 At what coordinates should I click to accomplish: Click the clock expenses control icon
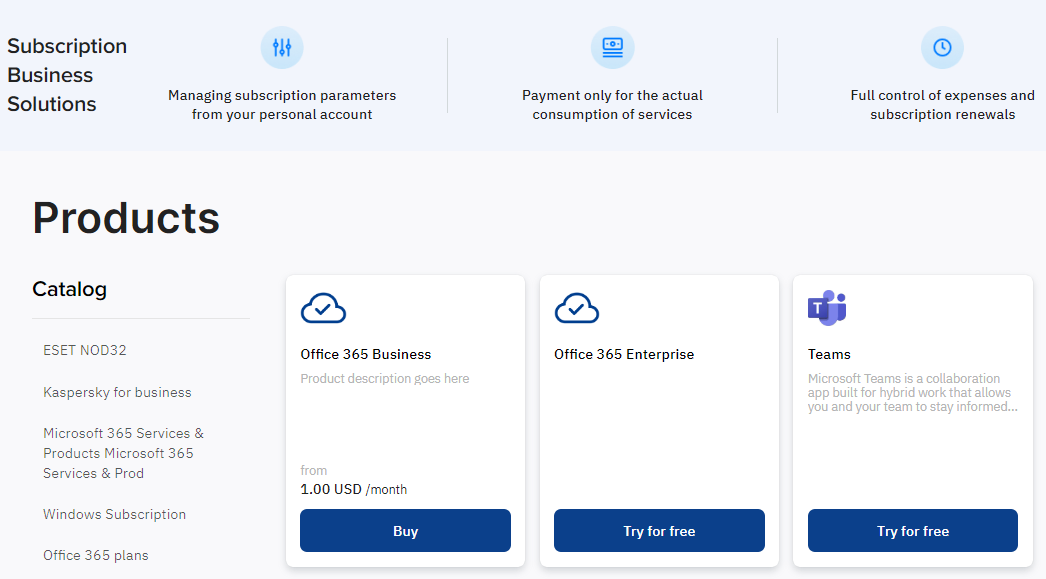tap(942, 47)
